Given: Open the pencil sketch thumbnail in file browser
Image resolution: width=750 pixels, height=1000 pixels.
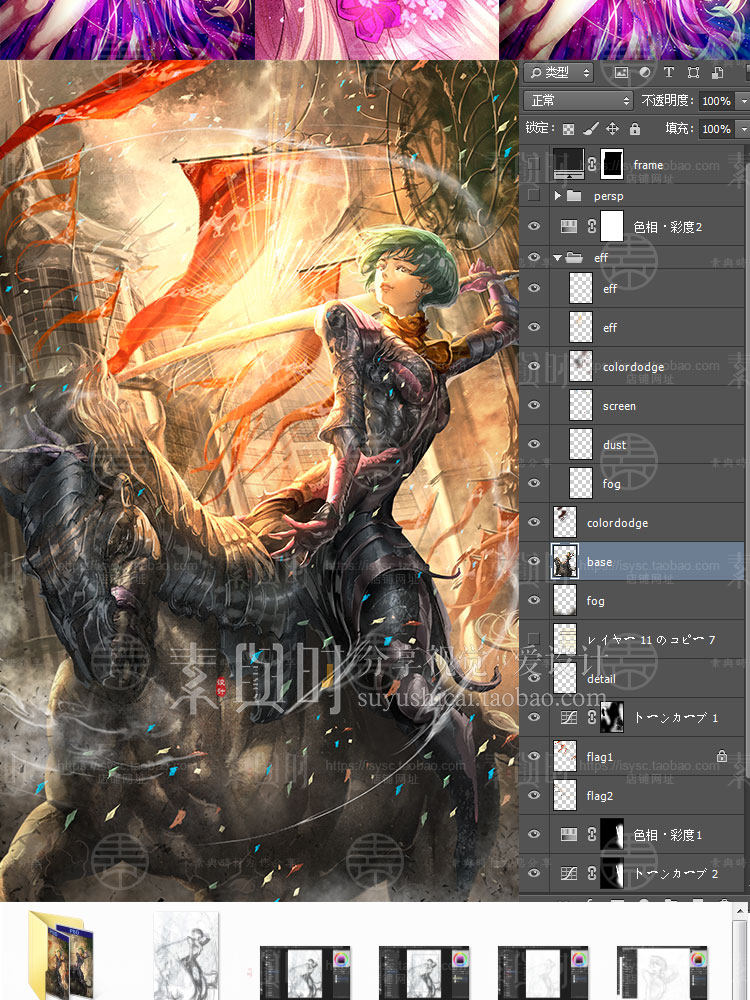Looking at the screenshot, I should (x=186, y=955).
